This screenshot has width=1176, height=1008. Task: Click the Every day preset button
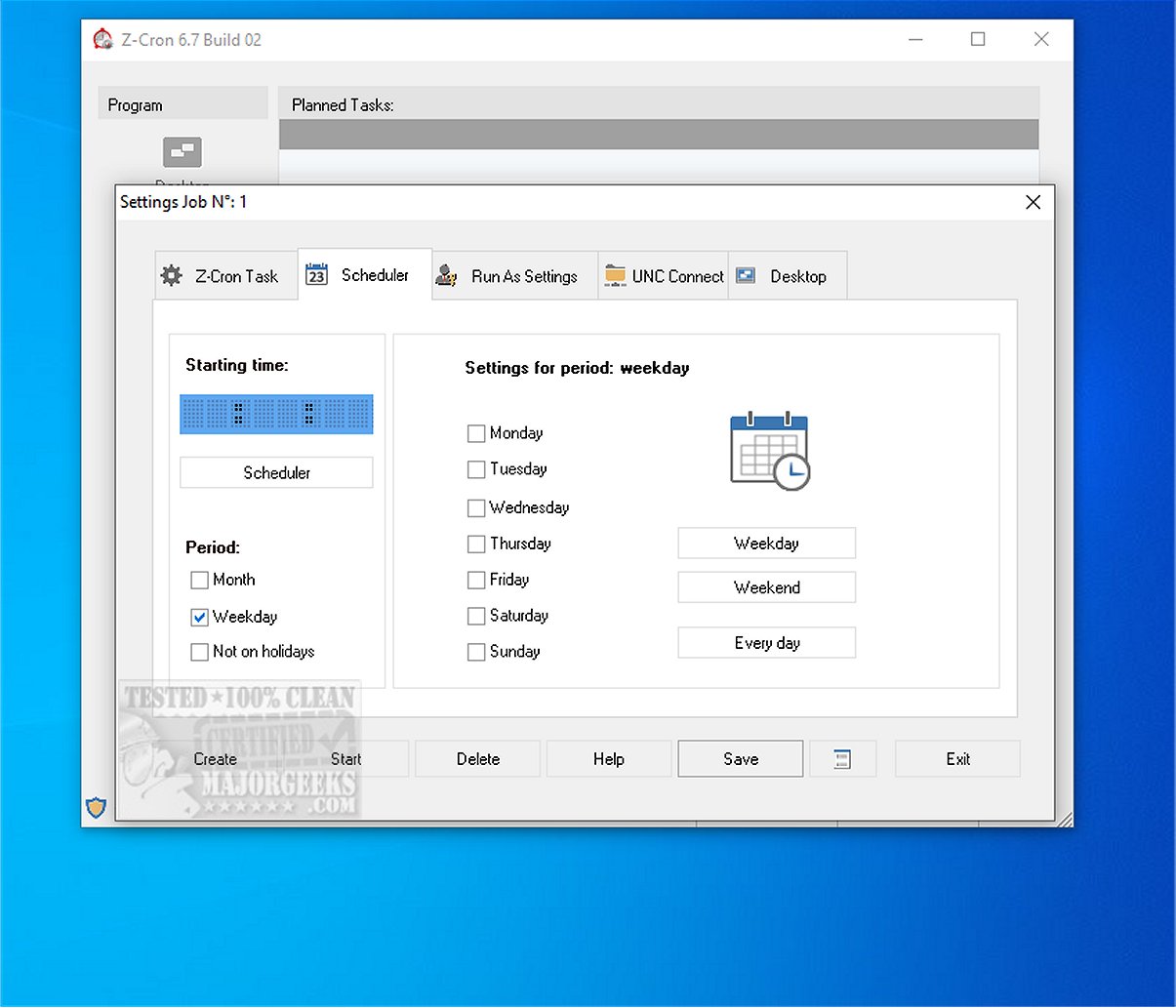[767, 643]
